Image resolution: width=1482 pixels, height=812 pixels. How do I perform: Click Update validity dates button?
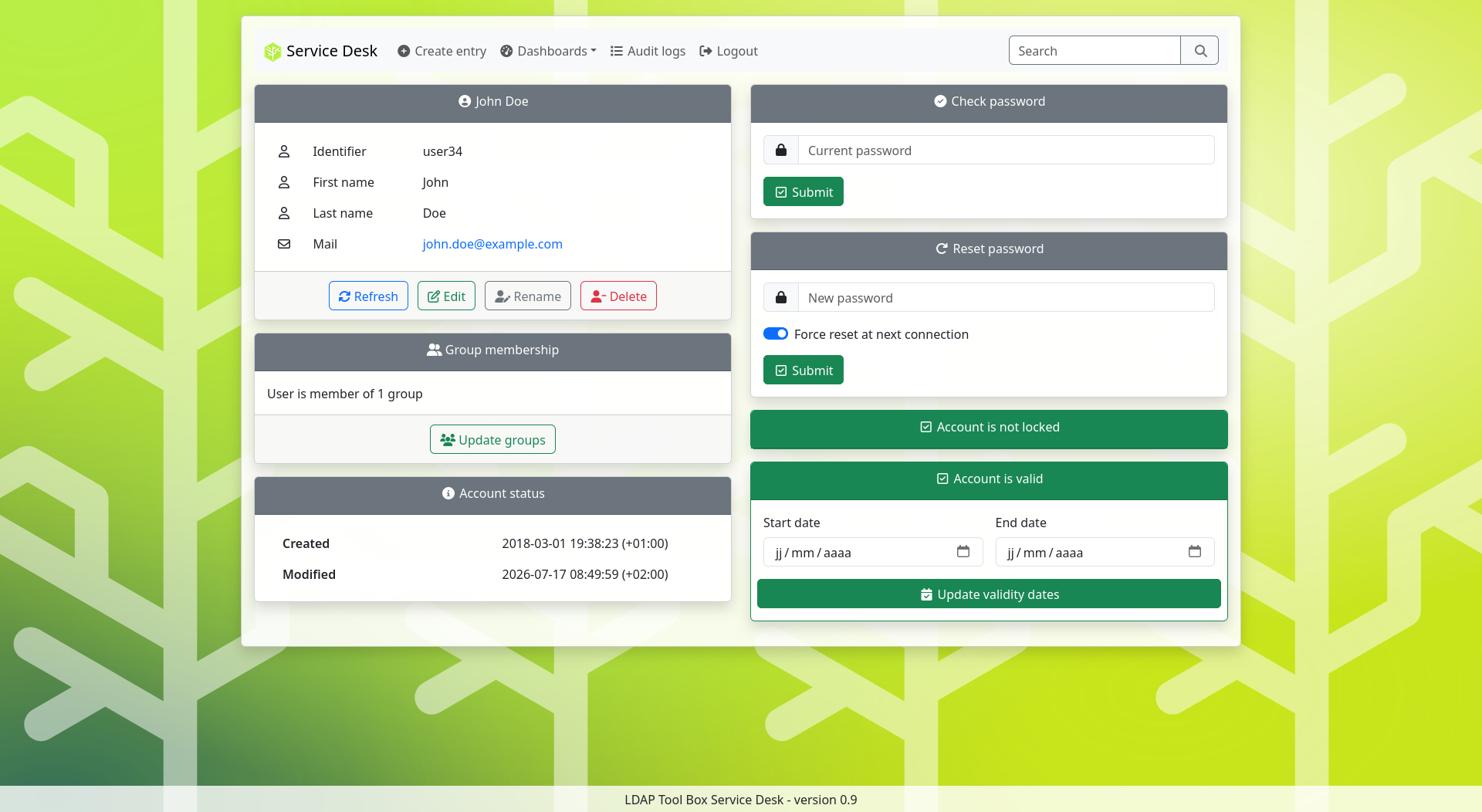[989, 594]
